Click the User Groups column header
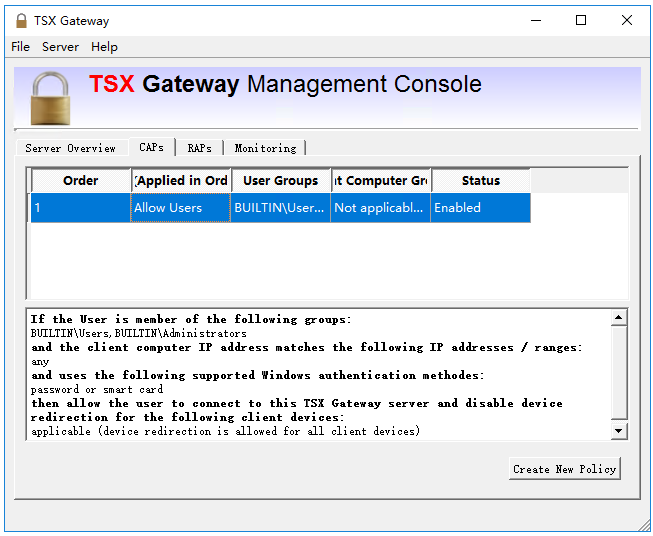This screenshot has height=536, width=653. tap(281, 180)
